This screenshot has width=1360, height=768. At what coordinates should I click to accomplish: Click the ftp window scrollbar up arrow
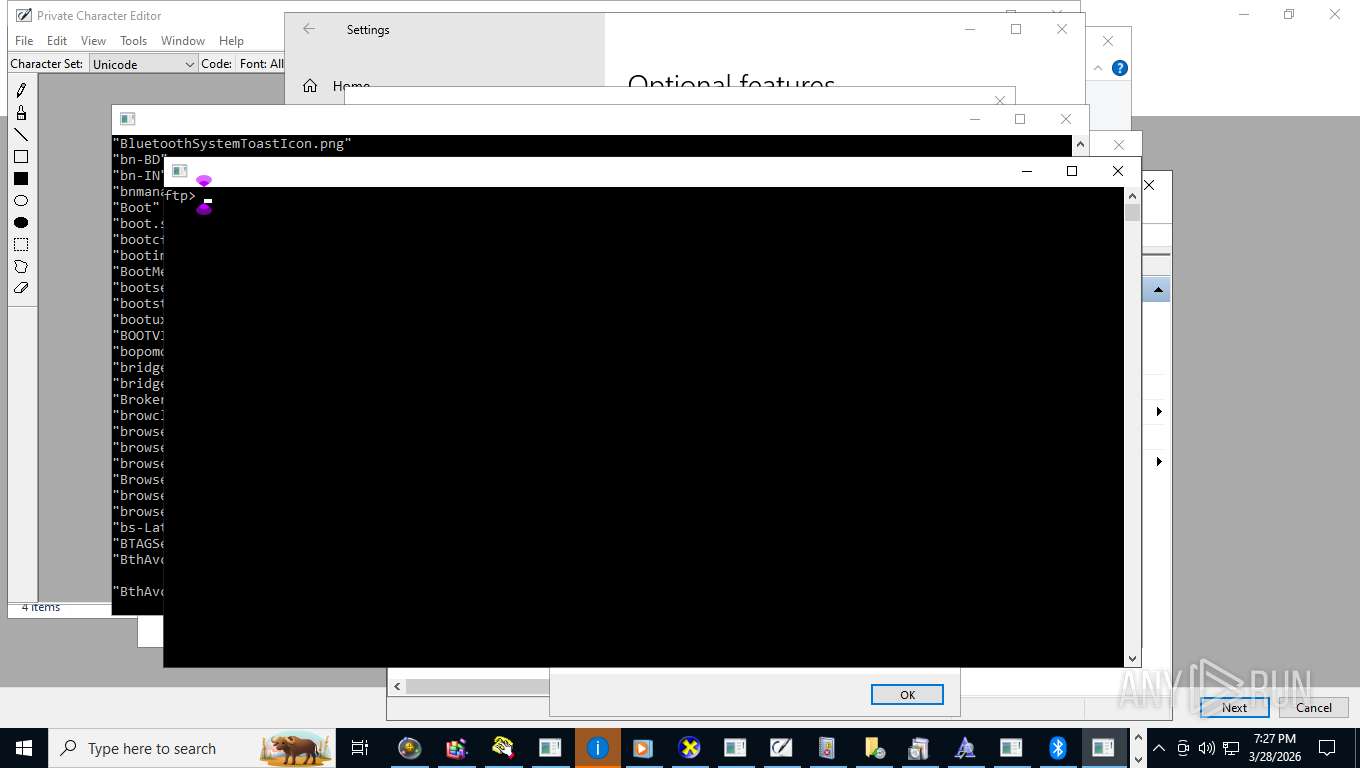[1132, 195]
